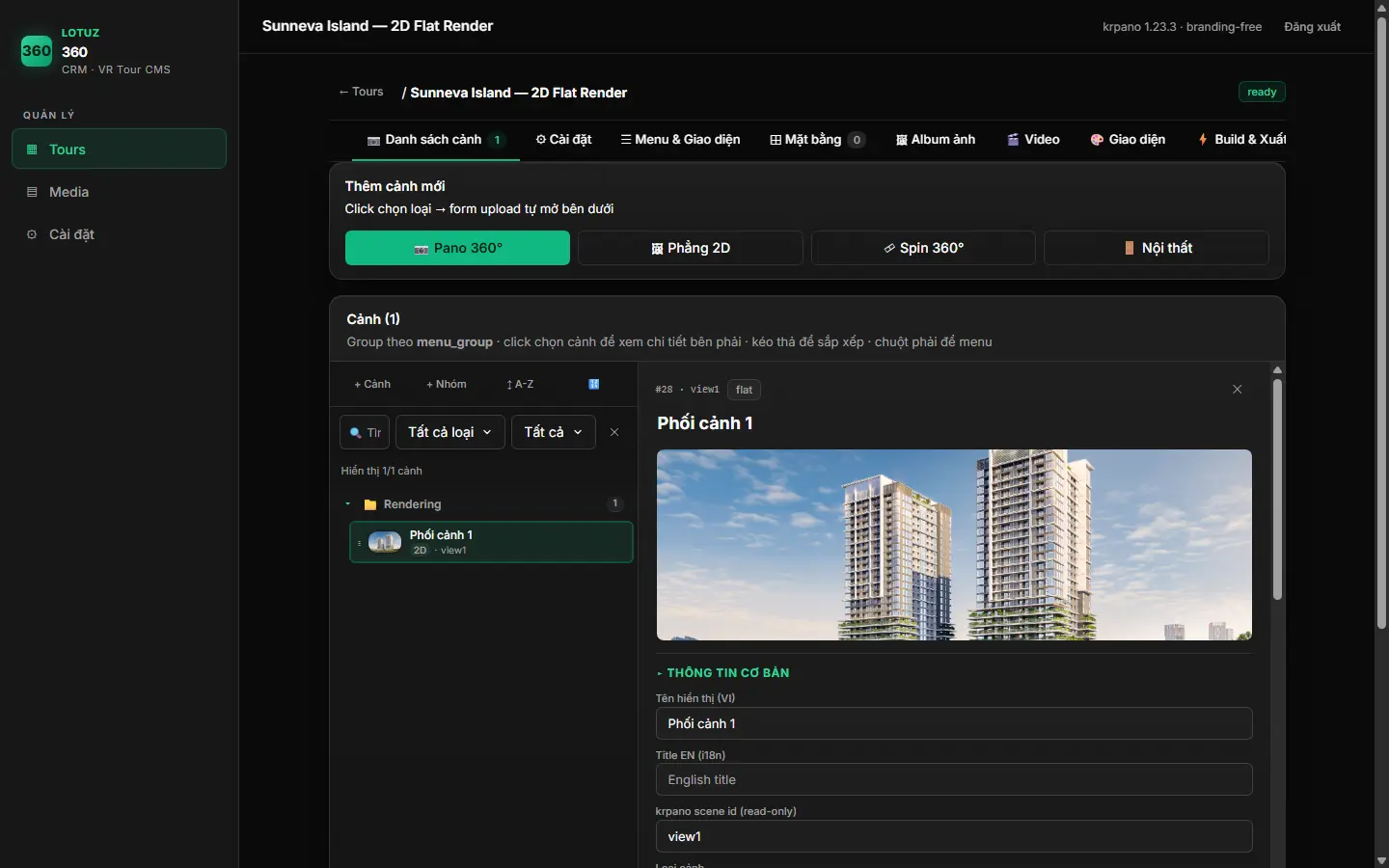
Task: Click the green 360 Lotuz logo
Action: coord(37,51)
